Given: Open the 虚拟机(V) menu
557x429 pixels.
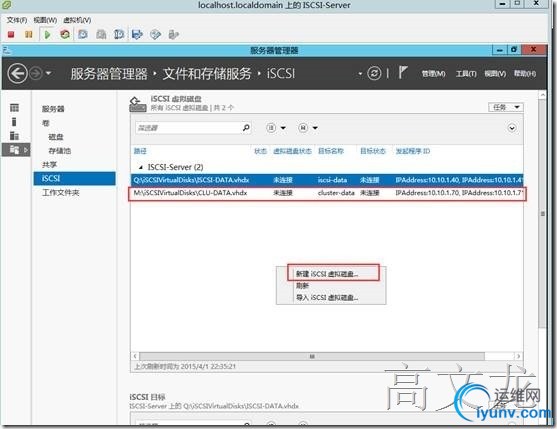Looking at the screenshot, I should pos(77,20).
